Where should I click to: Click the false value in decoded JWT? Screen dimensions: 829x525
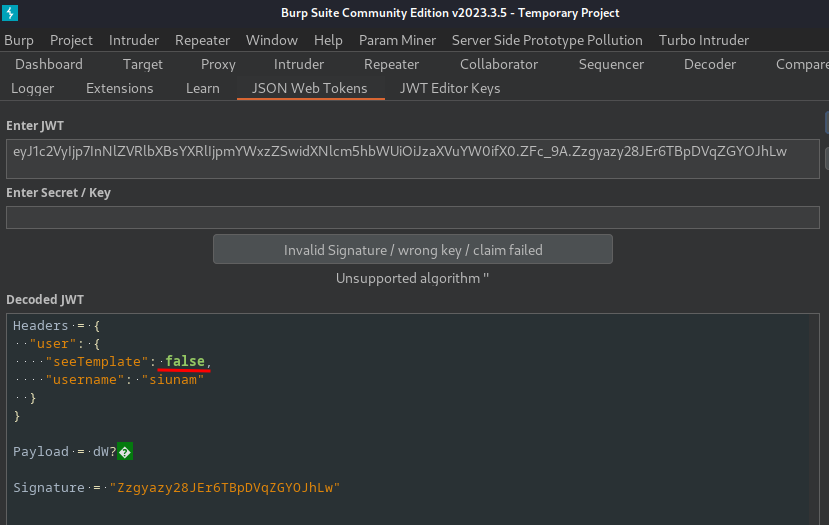tap(185, 361)
